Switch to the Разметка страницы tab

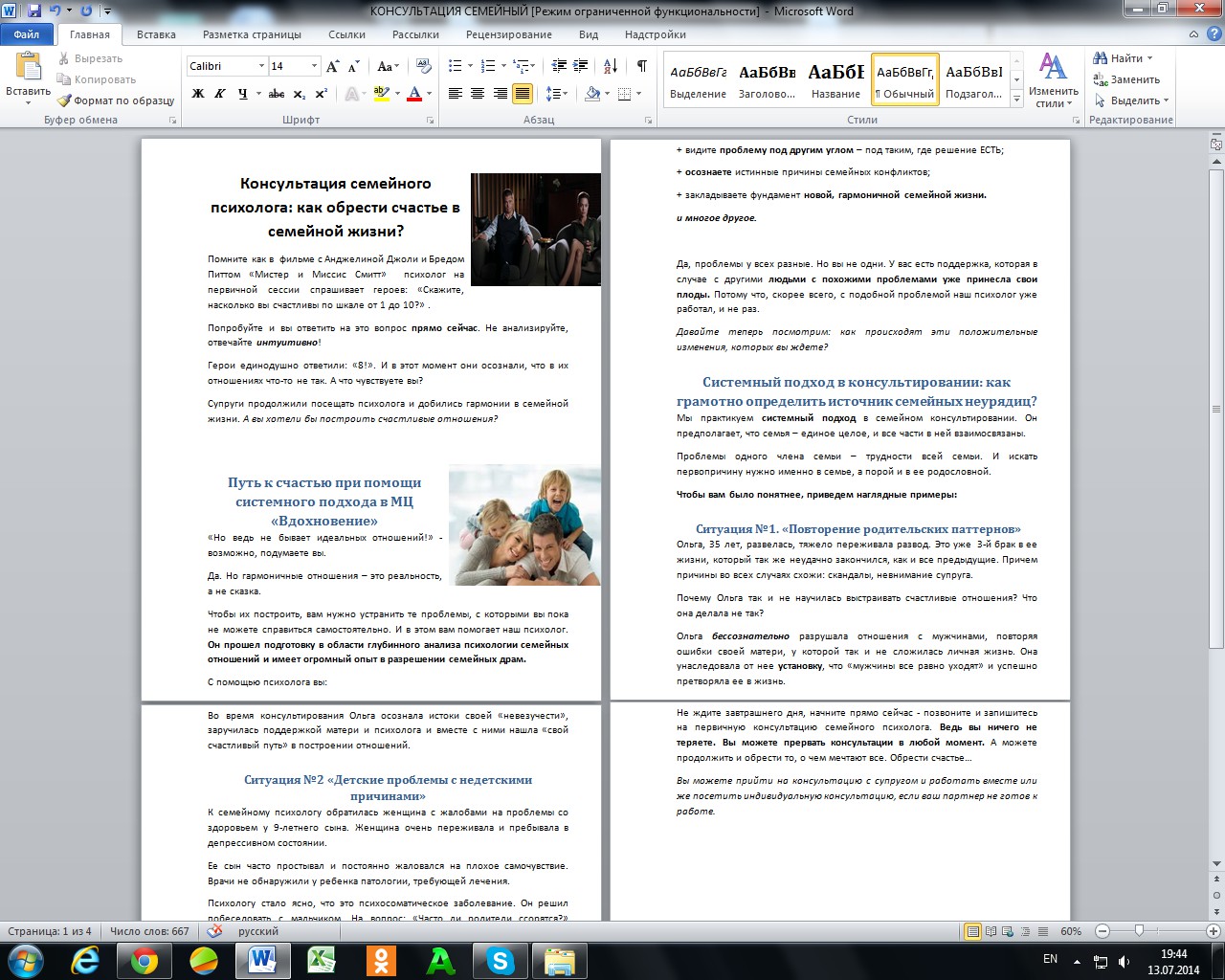point(252,34)
